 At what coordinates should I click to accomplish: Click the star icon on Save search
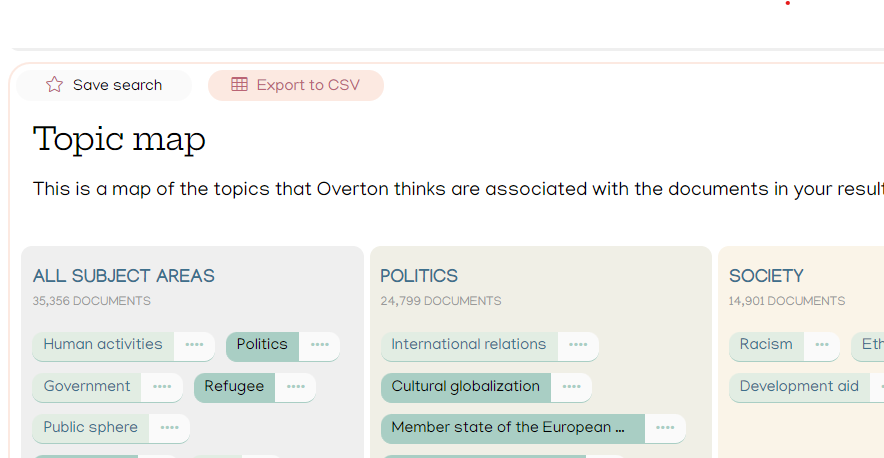click(x=55, y=85)
